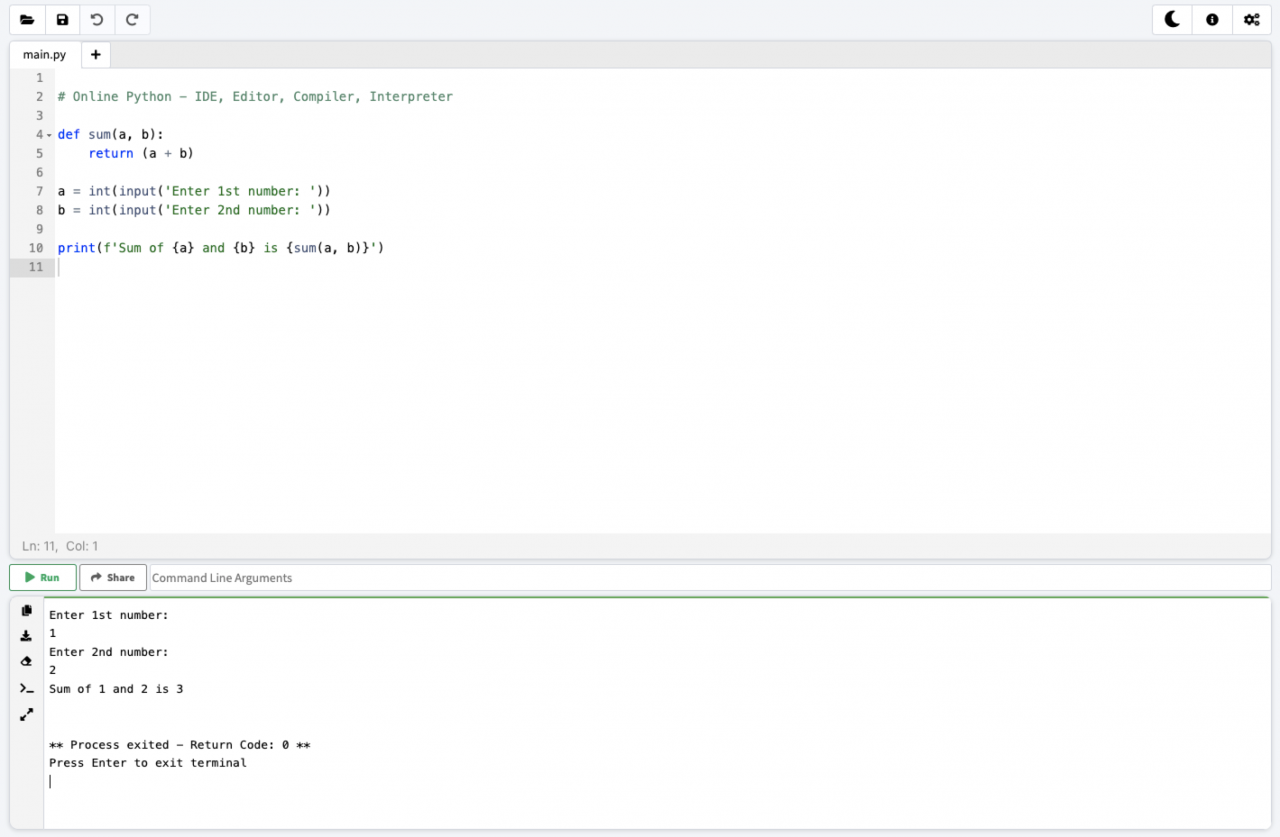Select line number 11 in the gutter
The image size is (1280, 837).
click(36, 267)
